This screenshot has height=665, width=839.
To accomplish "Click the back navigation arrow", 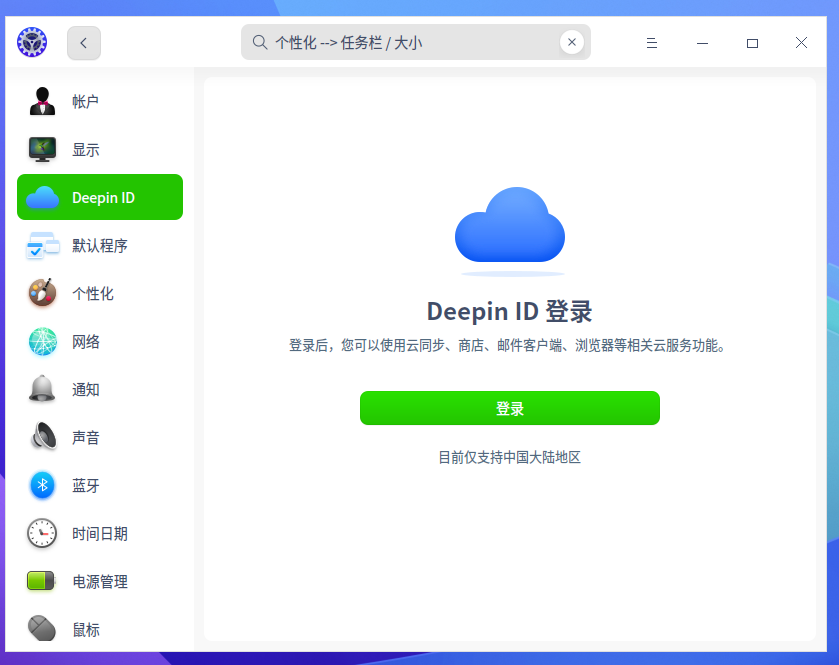I will [x=84, y=42].
